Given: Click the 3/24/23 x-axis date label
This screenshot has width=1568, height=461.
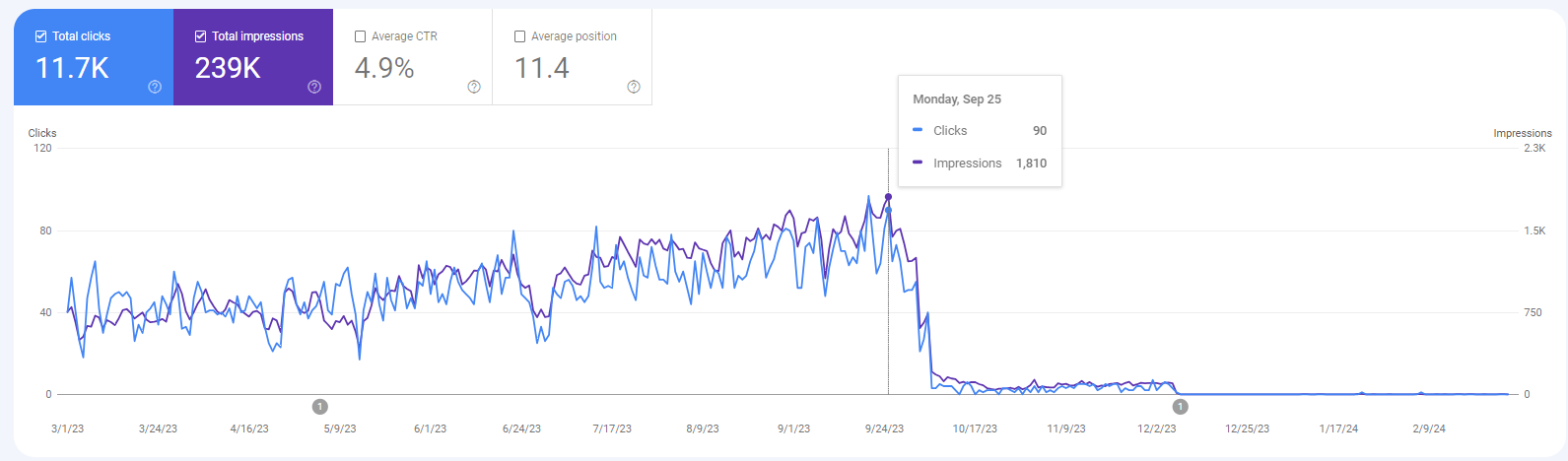Looking at the screenshot, I should tap(158, 429).
